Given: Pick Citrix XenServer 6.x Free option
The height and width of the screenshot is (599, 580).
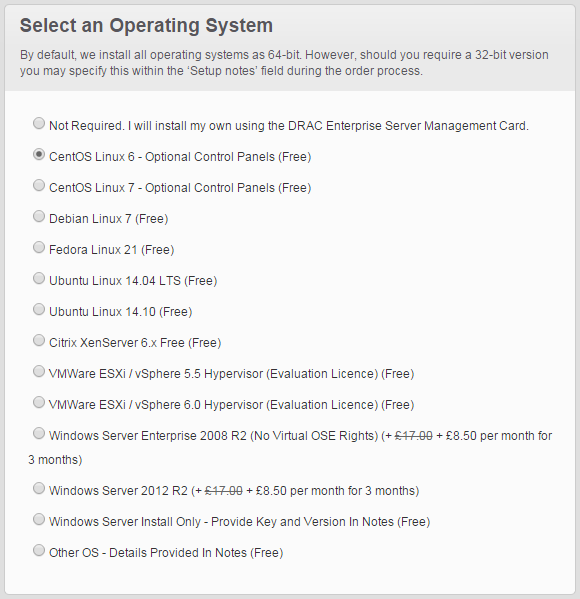Looking at the screenshot, I should [x=39, y=340].
